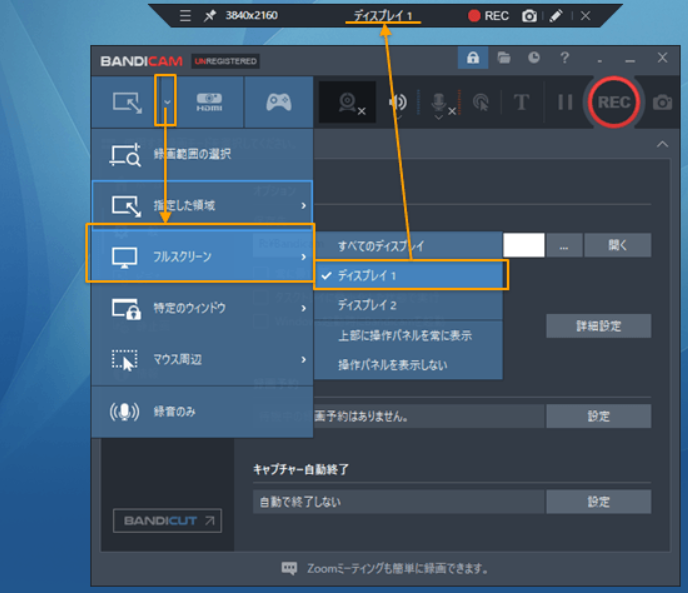This screenshot has height=593, width=688.
Task: Click the pencil draw icon on the top bar
Action: [x=556, y=16]
